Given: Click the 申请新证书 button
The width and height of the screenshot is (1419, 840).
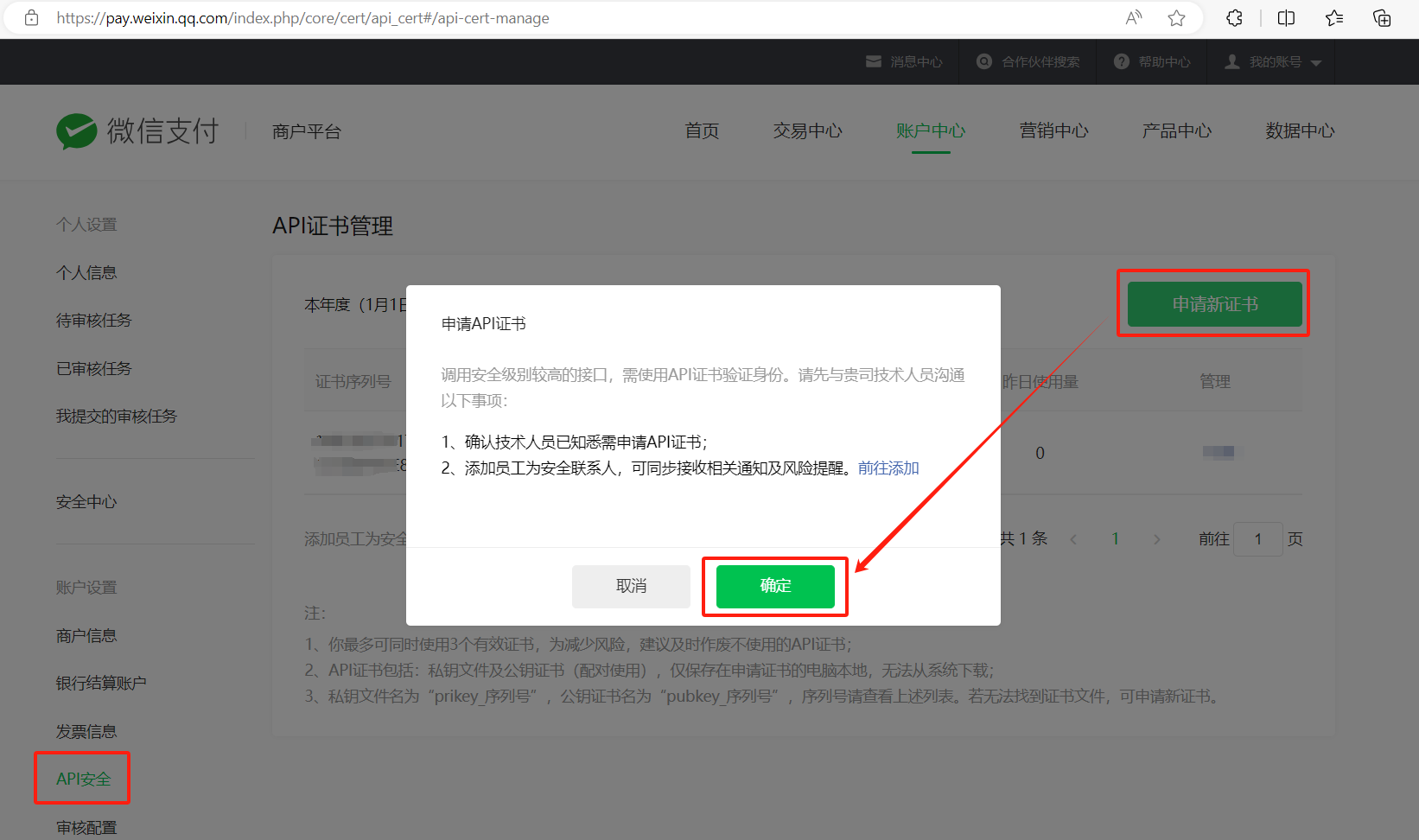Looking at the screenshot, I should pos(1214,304).
